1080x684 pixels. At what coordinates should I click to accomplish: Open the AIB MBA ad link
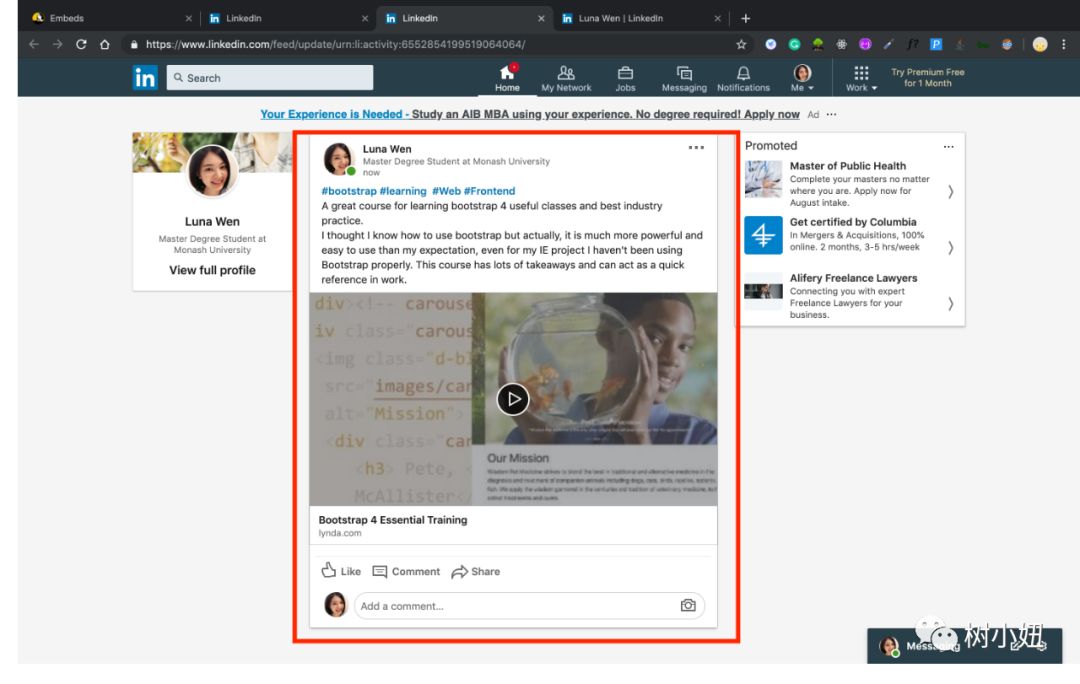tap(530, 114)
